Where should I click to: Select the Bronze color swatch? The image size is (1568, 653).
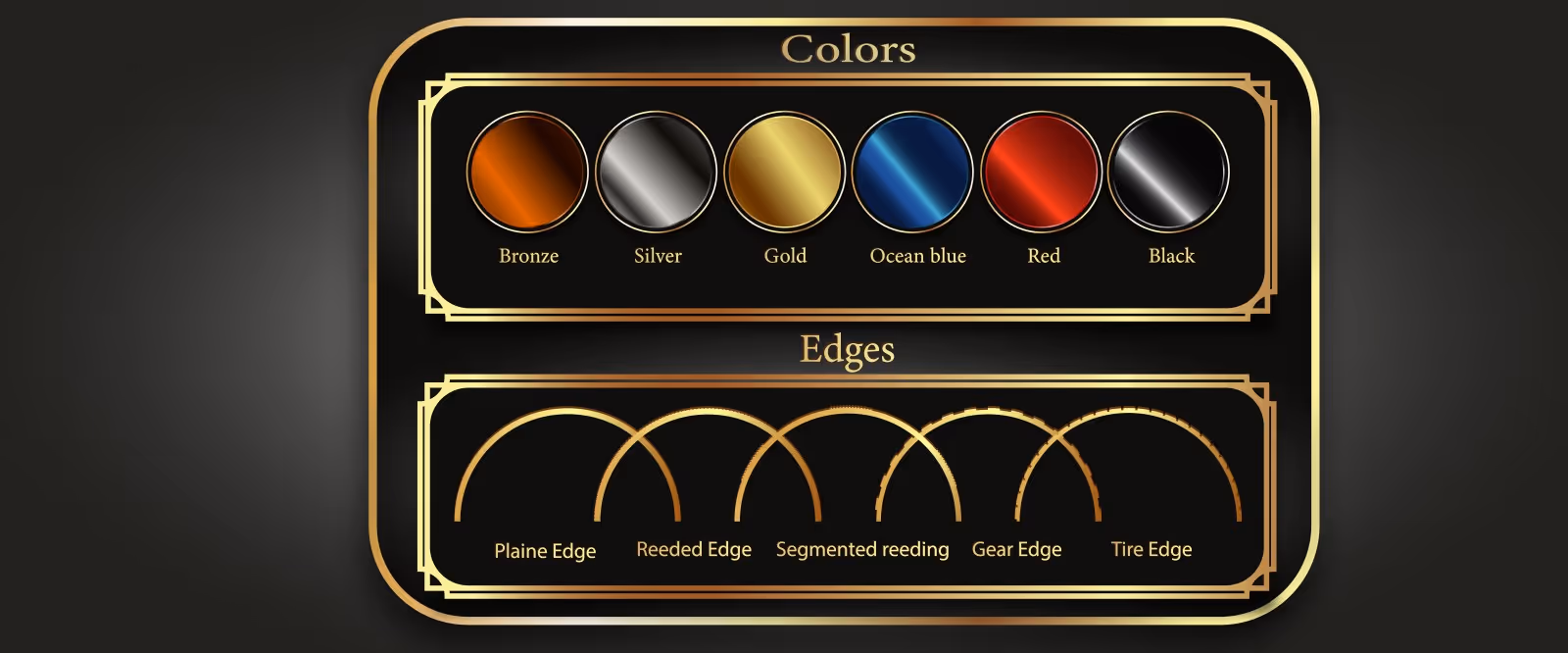527,172
